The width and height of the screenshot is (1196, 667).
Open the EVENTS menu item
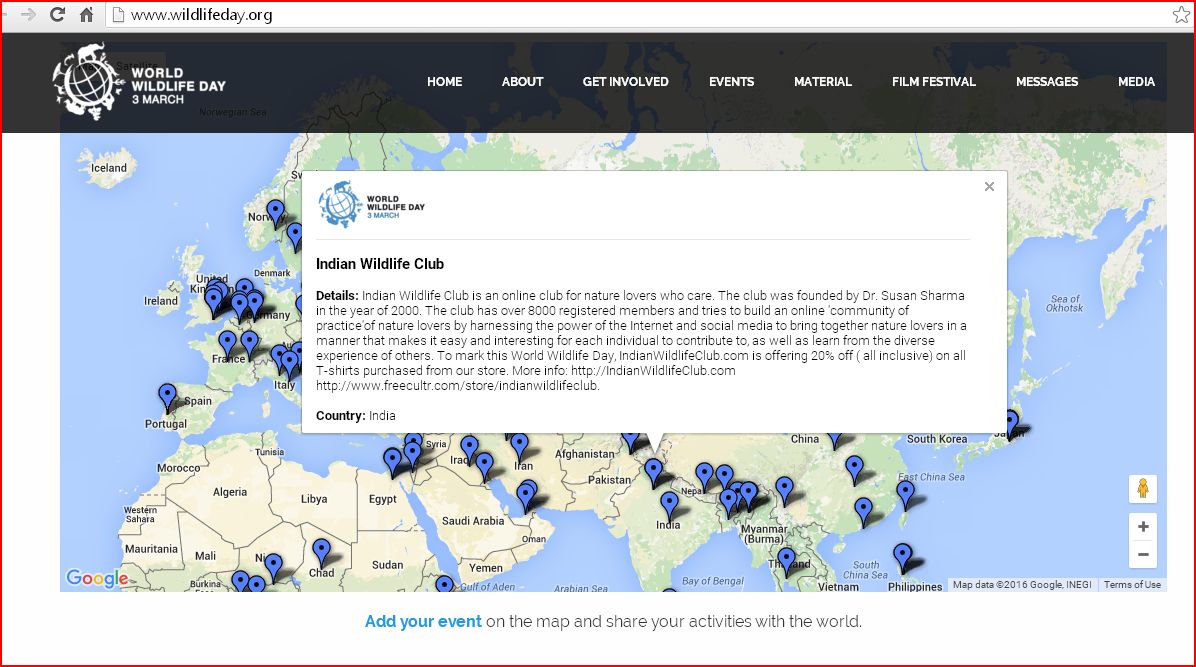point(731,82)
